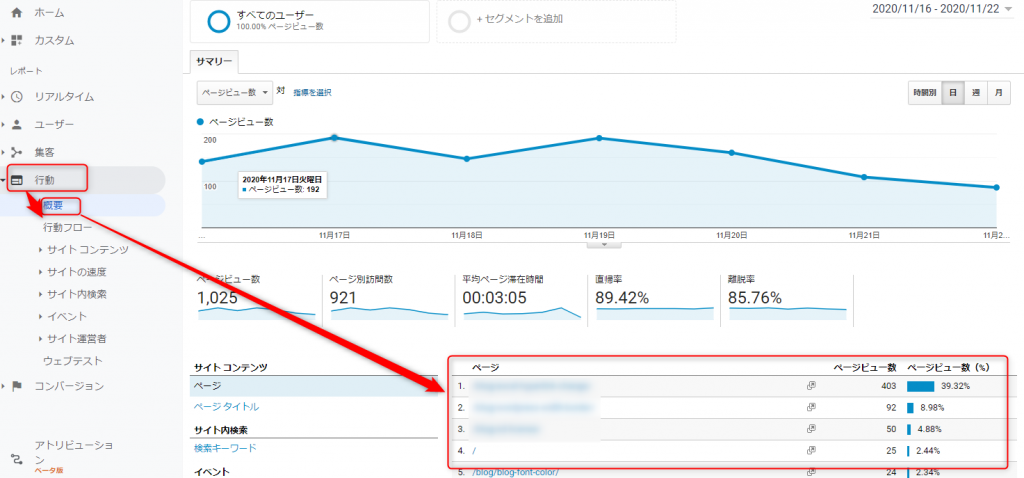Open リアルタイム reports
1024x478 pixels.
(x=64, y=97)
